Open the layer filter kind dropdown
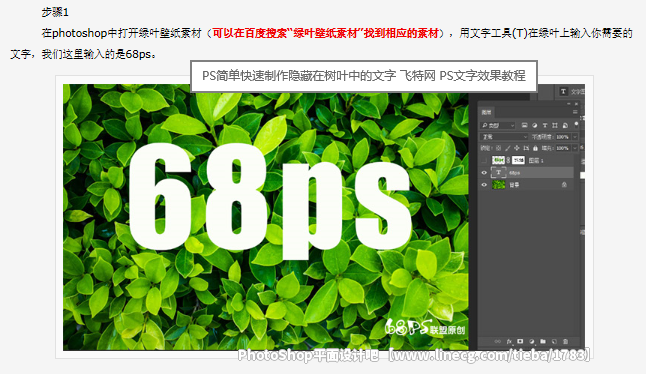Image resolution: width=646 pixels, height=374 pixels. [x=498, y=125]
